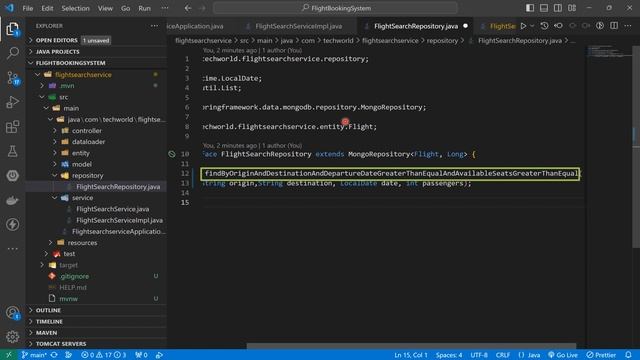The width and height of the screenshot is (640, 360).
Task: Open file history timeline icon
Action: point(544,26)
